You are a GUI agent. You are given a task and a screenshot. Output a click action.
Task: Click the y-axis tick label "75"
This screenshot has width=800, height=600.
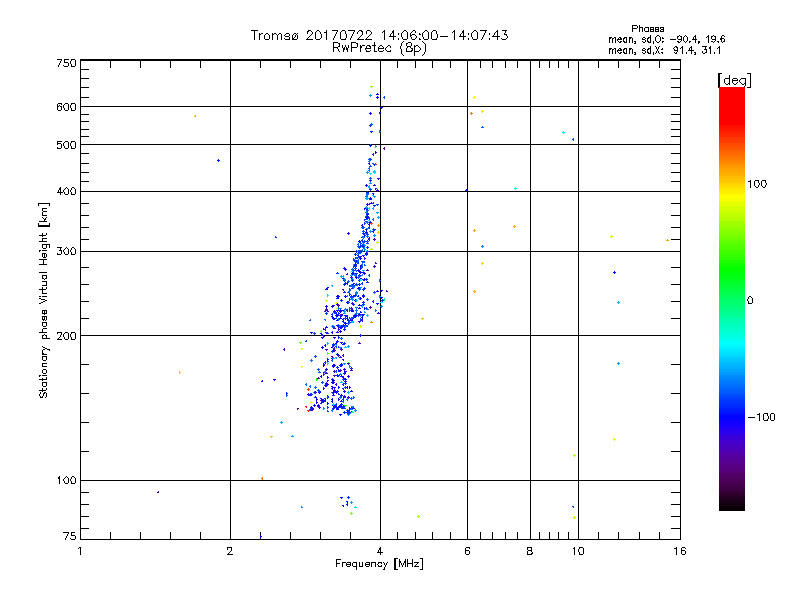coord(70,536)
